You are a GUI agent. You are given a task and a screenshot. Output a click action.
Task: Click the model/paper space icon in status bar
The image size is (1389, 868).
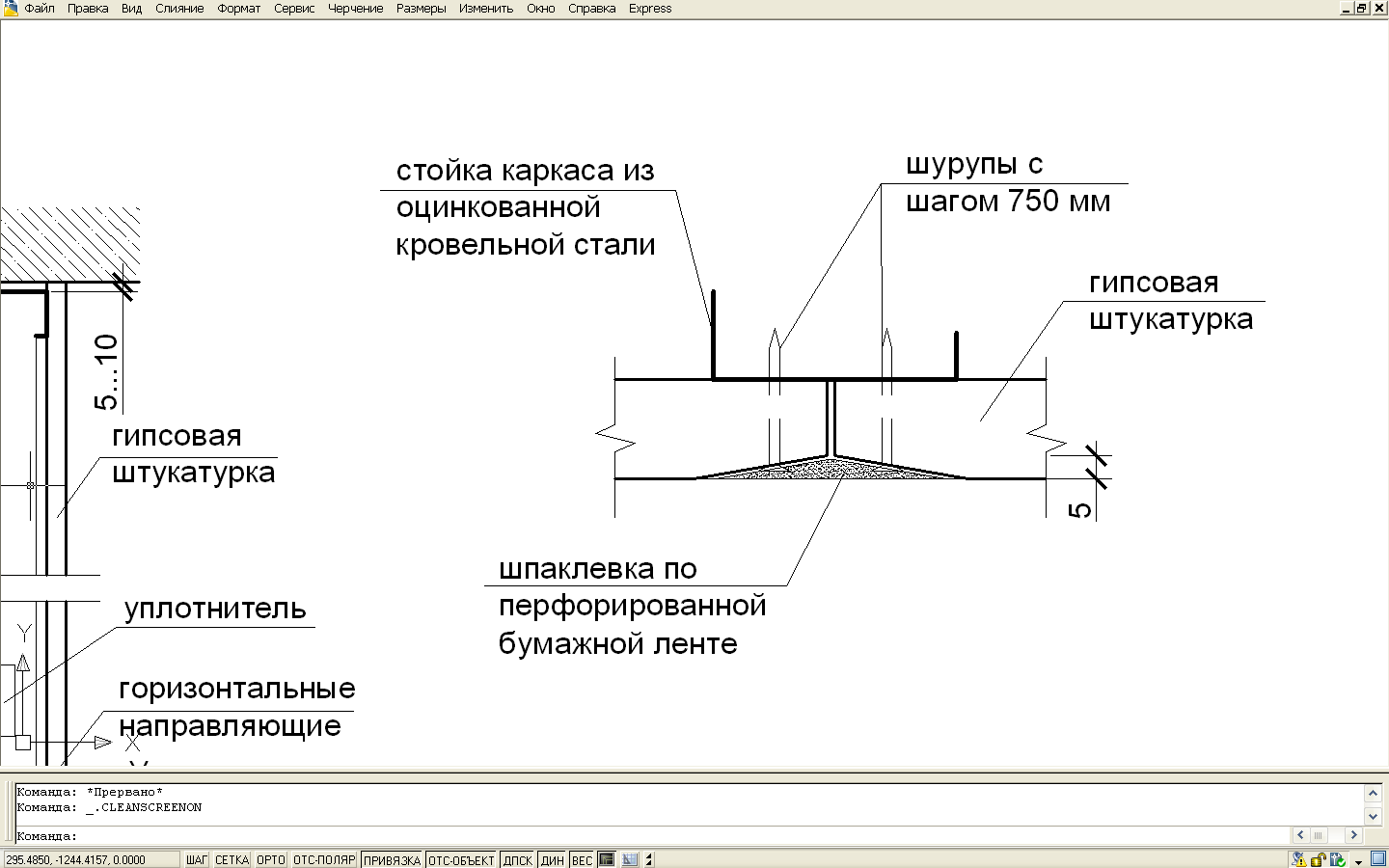(x=606, y=860)
